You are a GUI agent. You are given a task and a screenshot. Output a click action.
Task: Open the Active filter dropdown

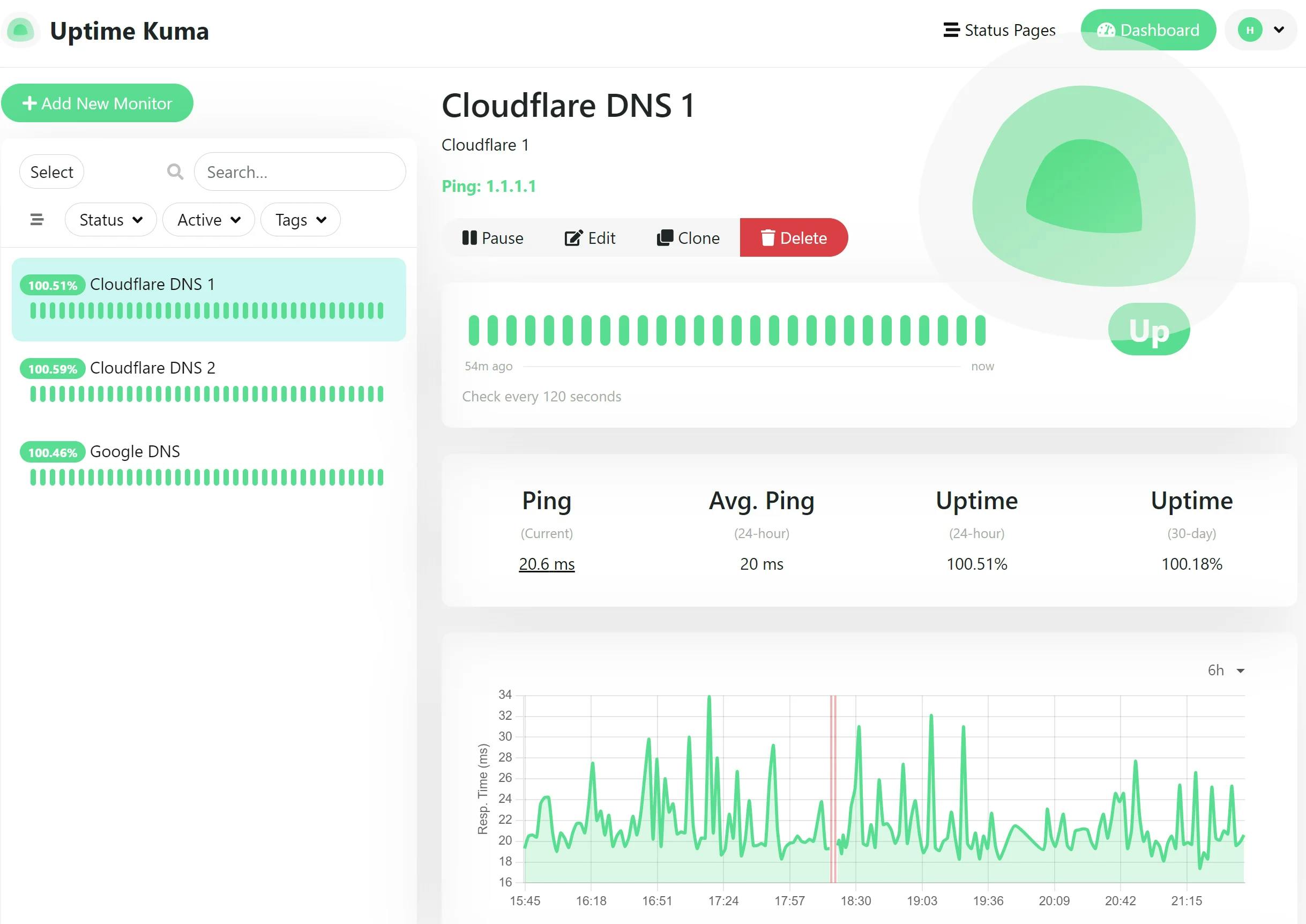pyautogui.click(x=209, y=220)
